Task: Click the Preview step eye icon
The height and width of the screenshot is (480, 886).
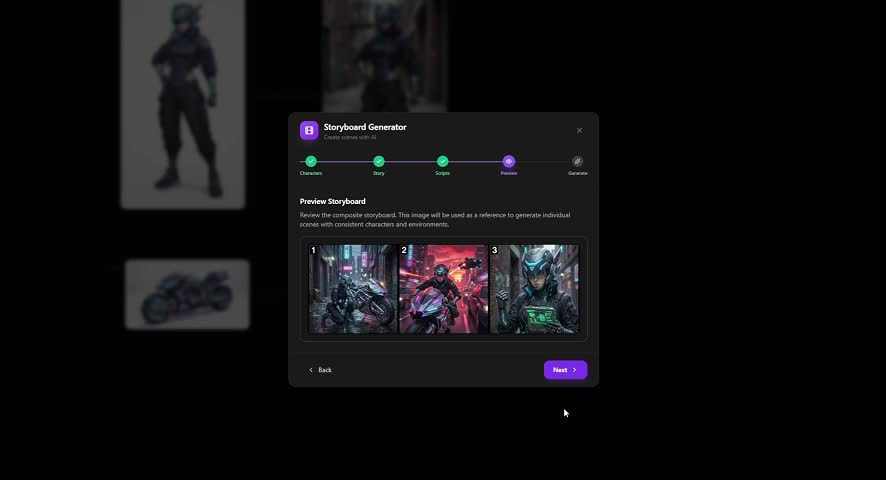Action: click(509, 161)
